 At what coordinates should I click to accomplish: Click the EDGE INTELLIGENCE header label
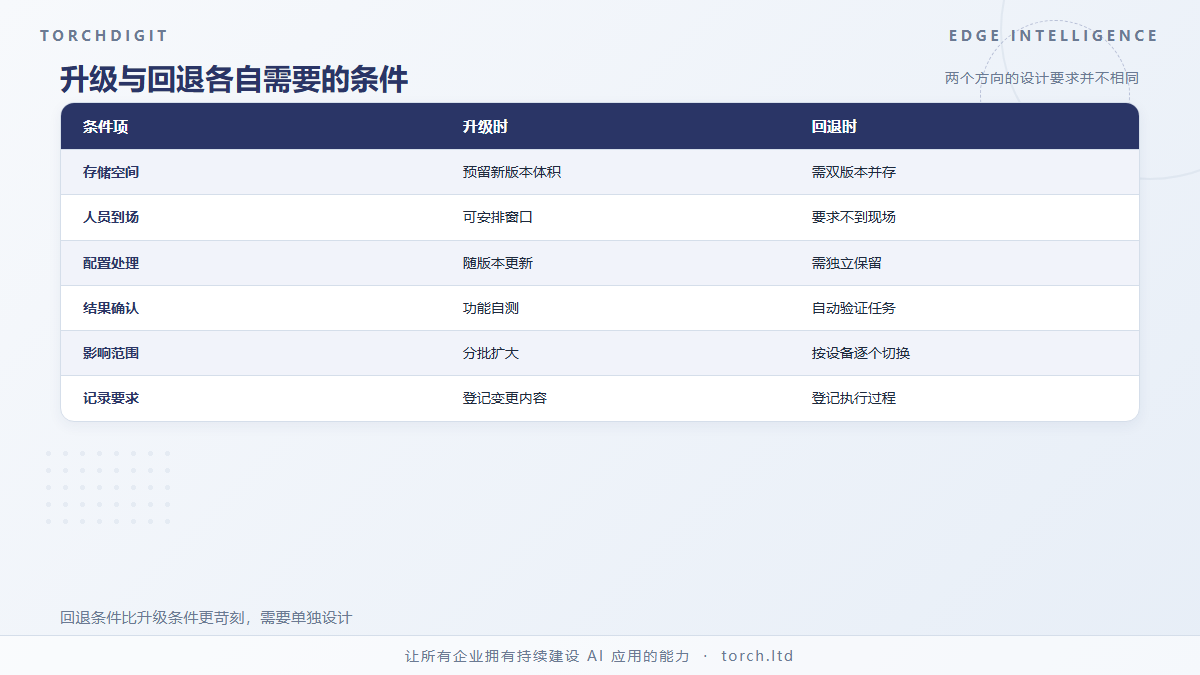(x=1053, y=36)
